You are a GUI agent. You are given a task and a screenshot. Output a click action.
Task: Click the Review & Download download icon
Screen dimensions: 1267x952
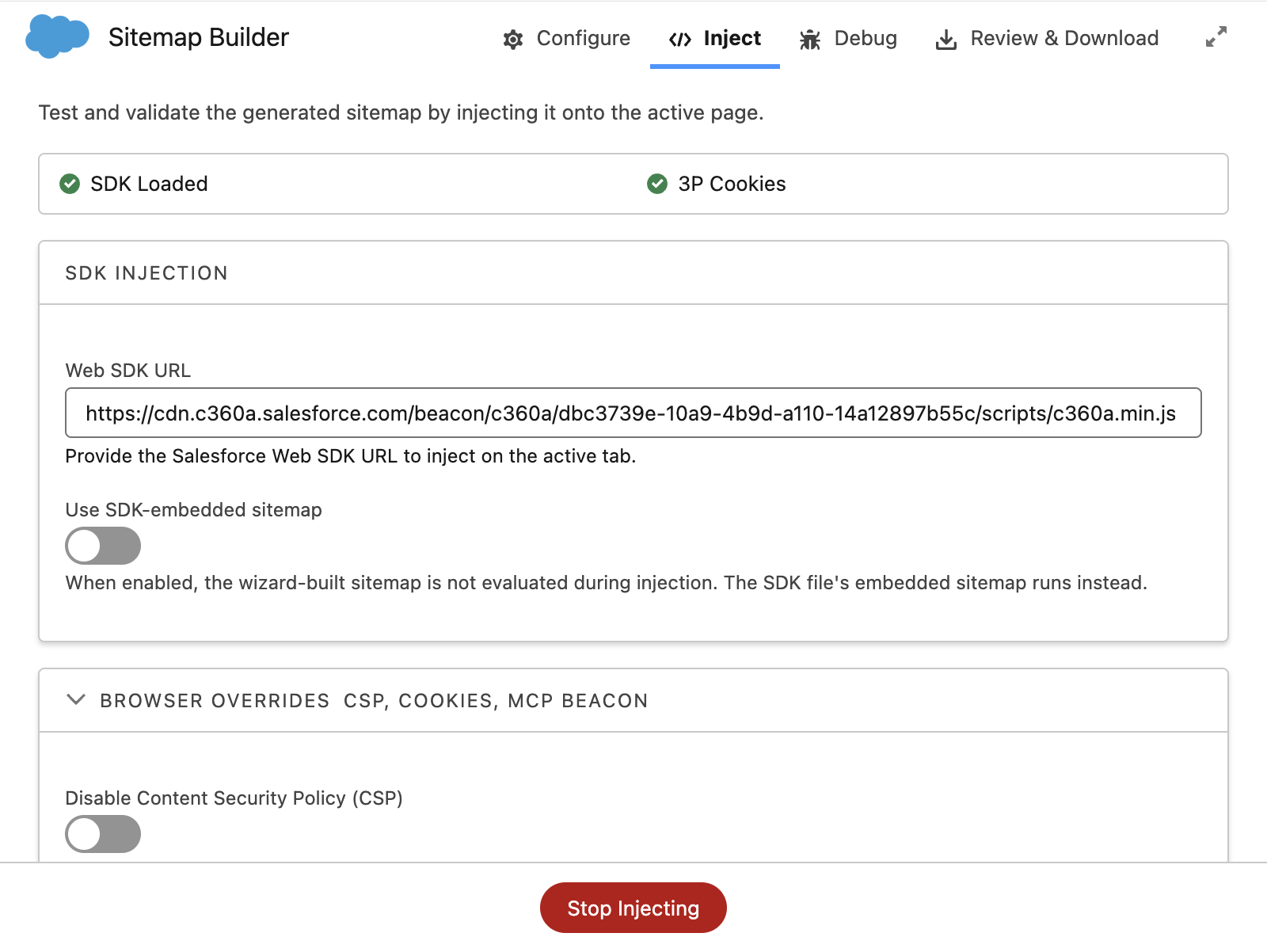(x=945, y=38)
